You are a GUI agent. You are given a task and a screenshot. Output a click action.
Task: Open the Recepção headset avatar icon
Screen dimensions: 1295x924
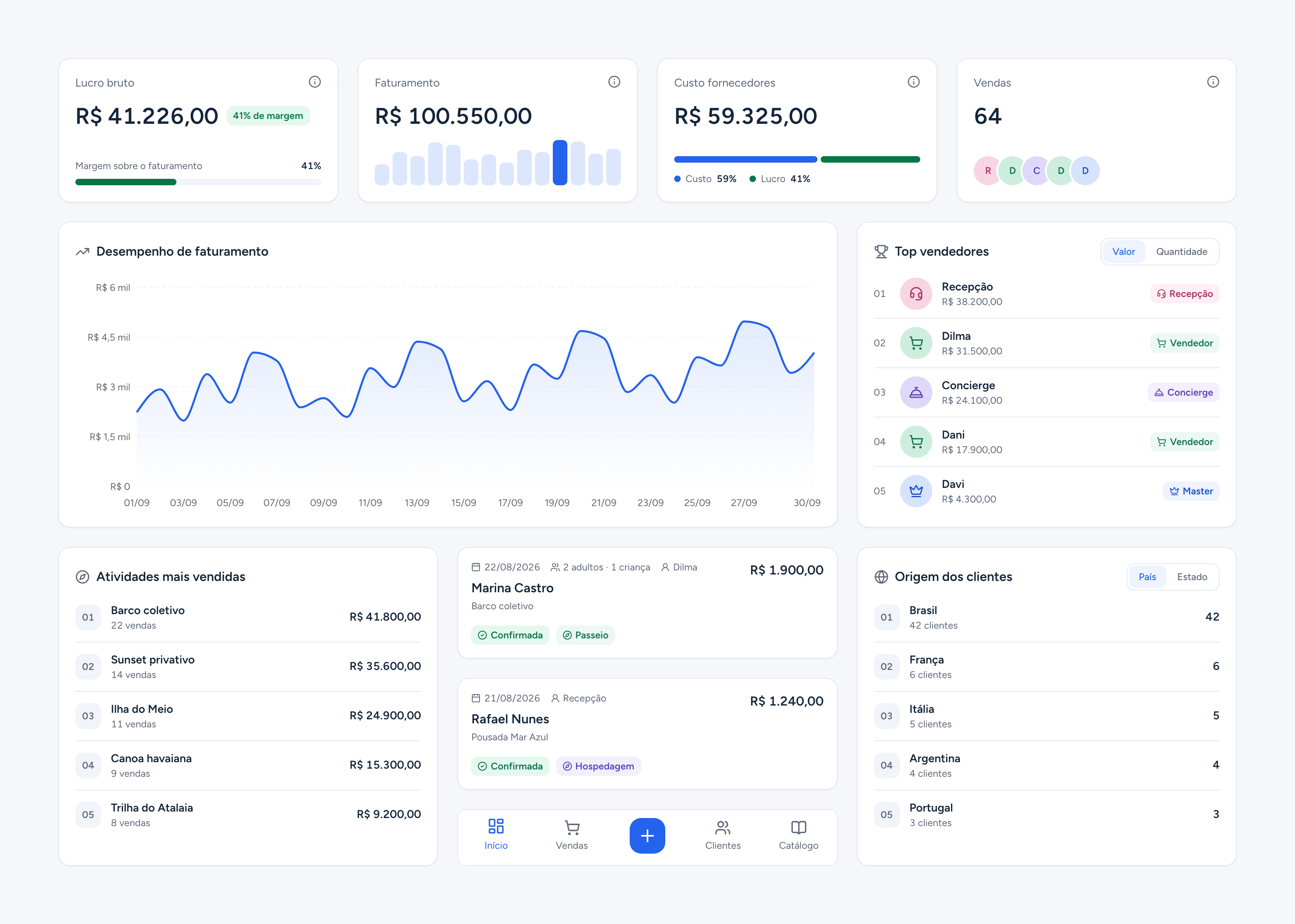pos(916,294)
